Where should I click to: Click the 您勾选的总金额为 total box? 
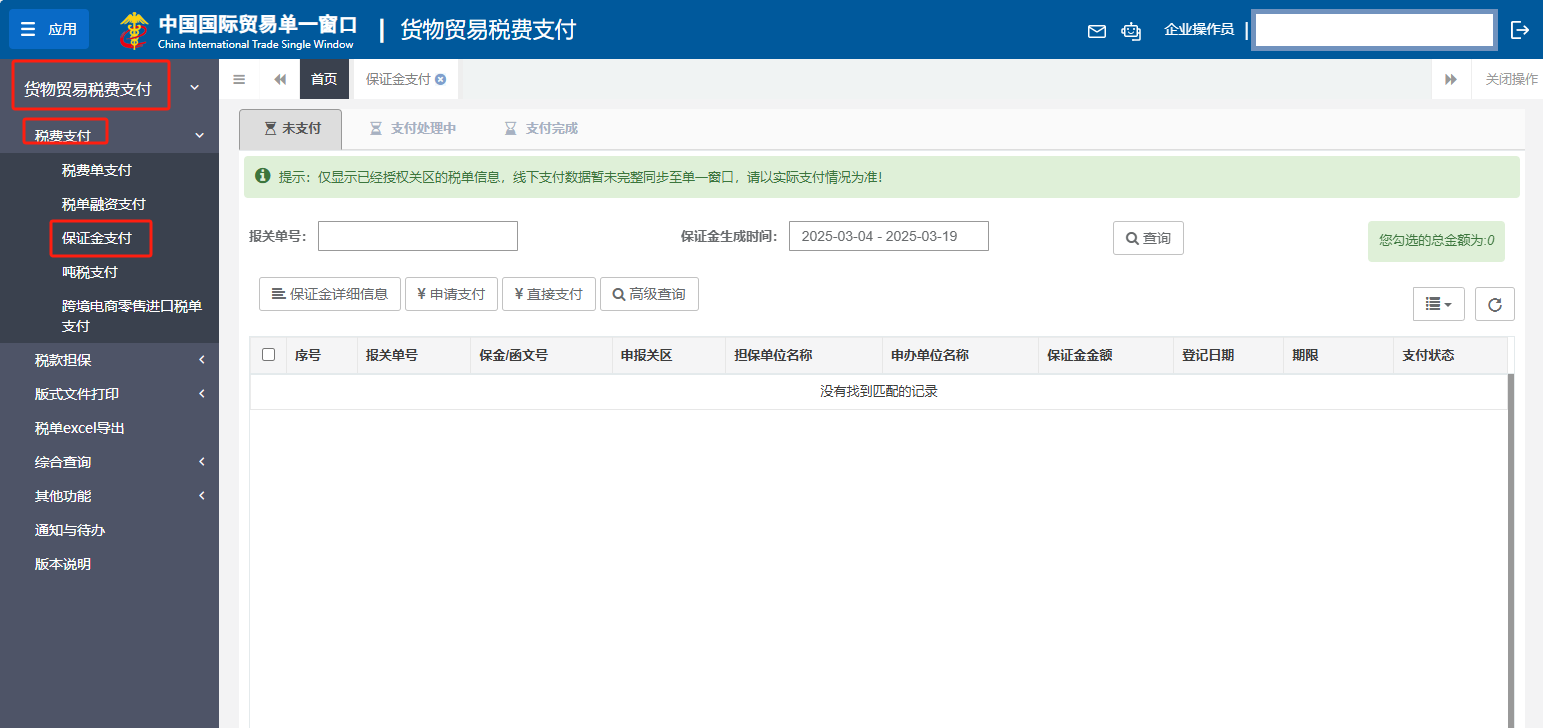(1436, 241)
